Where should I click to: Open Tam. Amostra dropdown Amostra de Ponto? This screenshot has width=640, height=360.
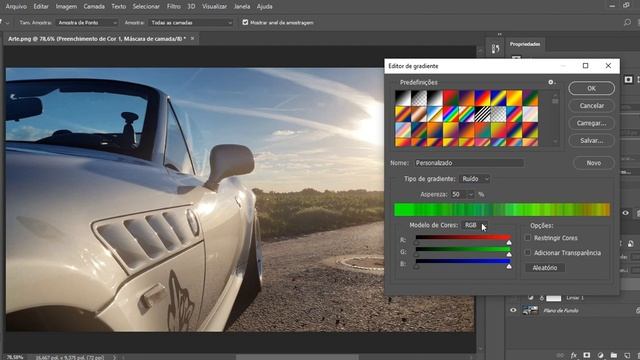[87, 23]
